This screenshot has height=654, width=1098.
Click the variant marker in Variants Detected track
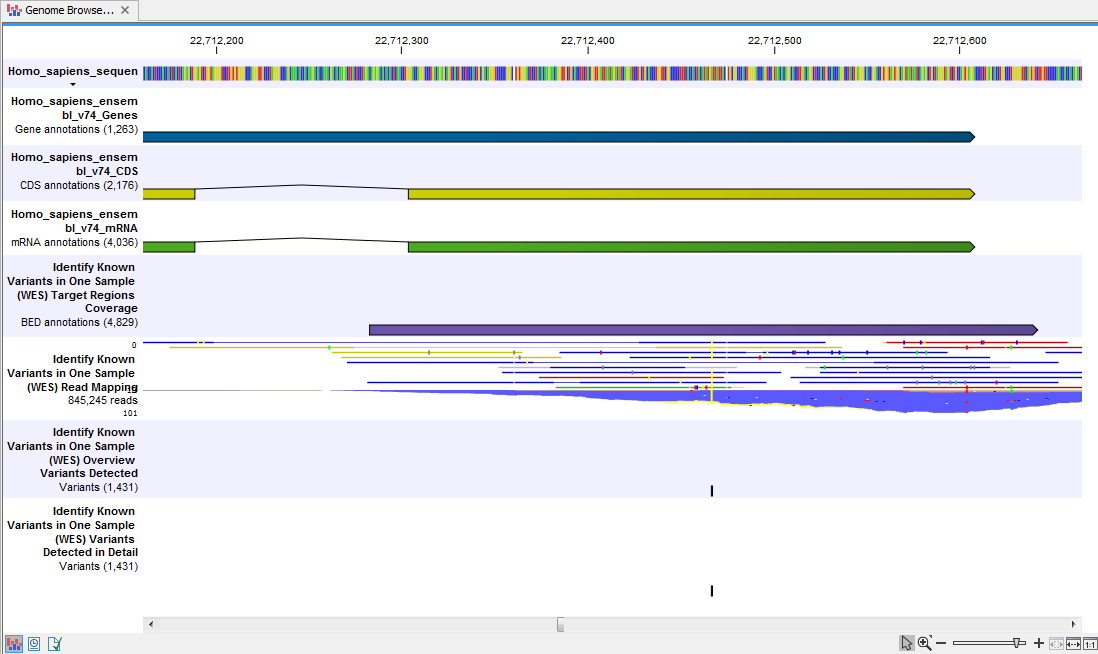pos(711,490)
